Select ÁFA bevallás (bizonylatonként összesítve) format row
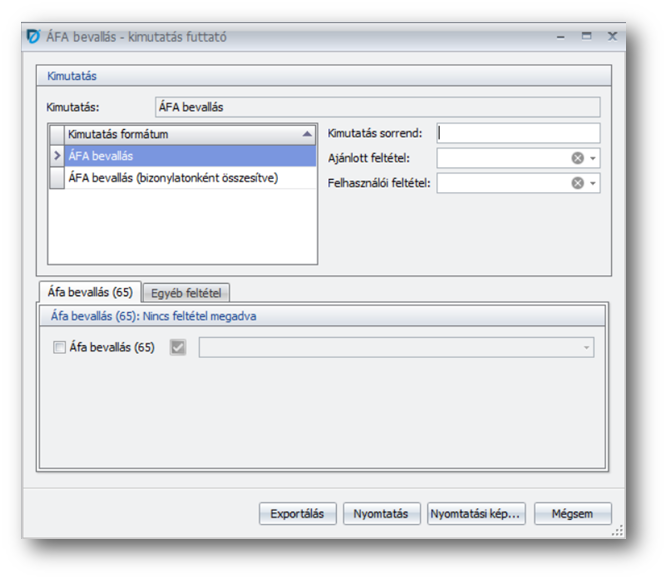This screenshot has width=668, height=581. pos(172,178)
